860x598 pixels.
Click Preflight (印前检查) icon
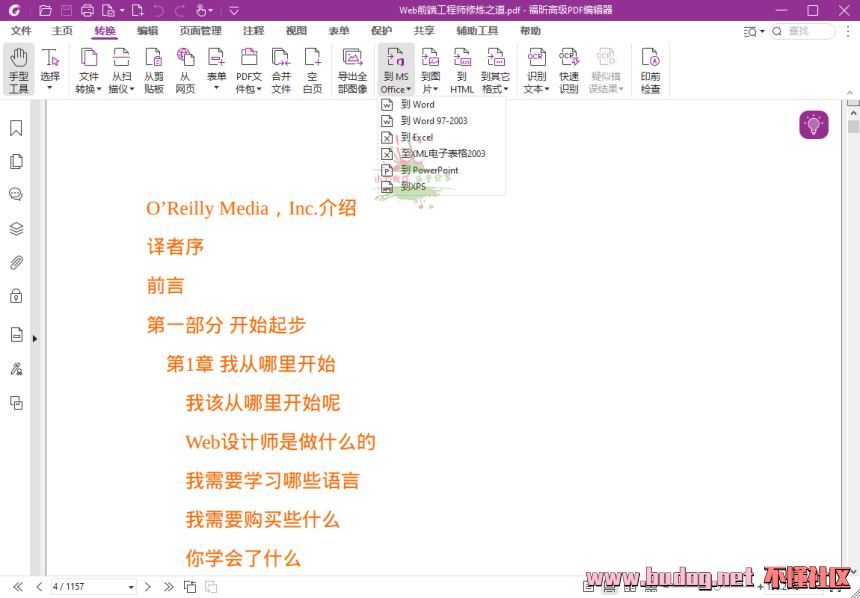[x=650, y=70]
